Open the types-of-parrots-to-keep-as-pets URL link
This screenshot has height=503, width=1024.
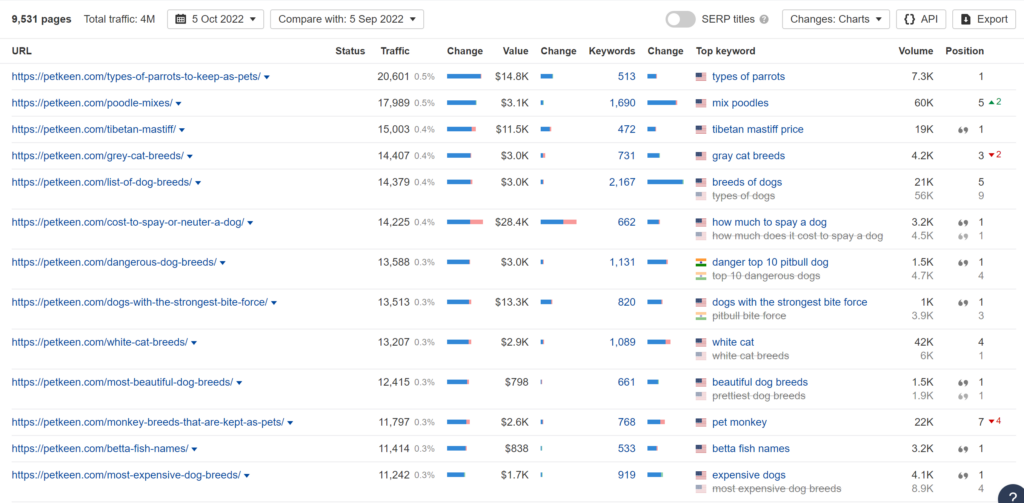point(136,76)
